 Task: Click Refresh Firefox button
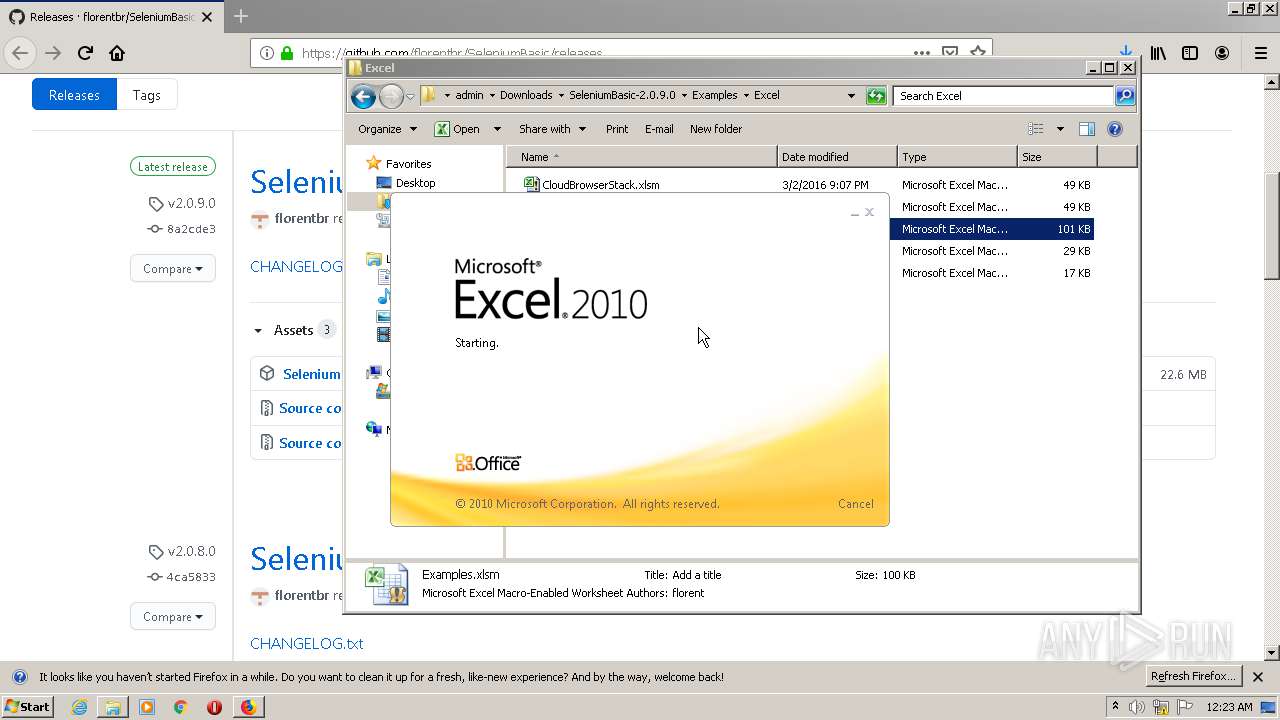click(1193, 676)
